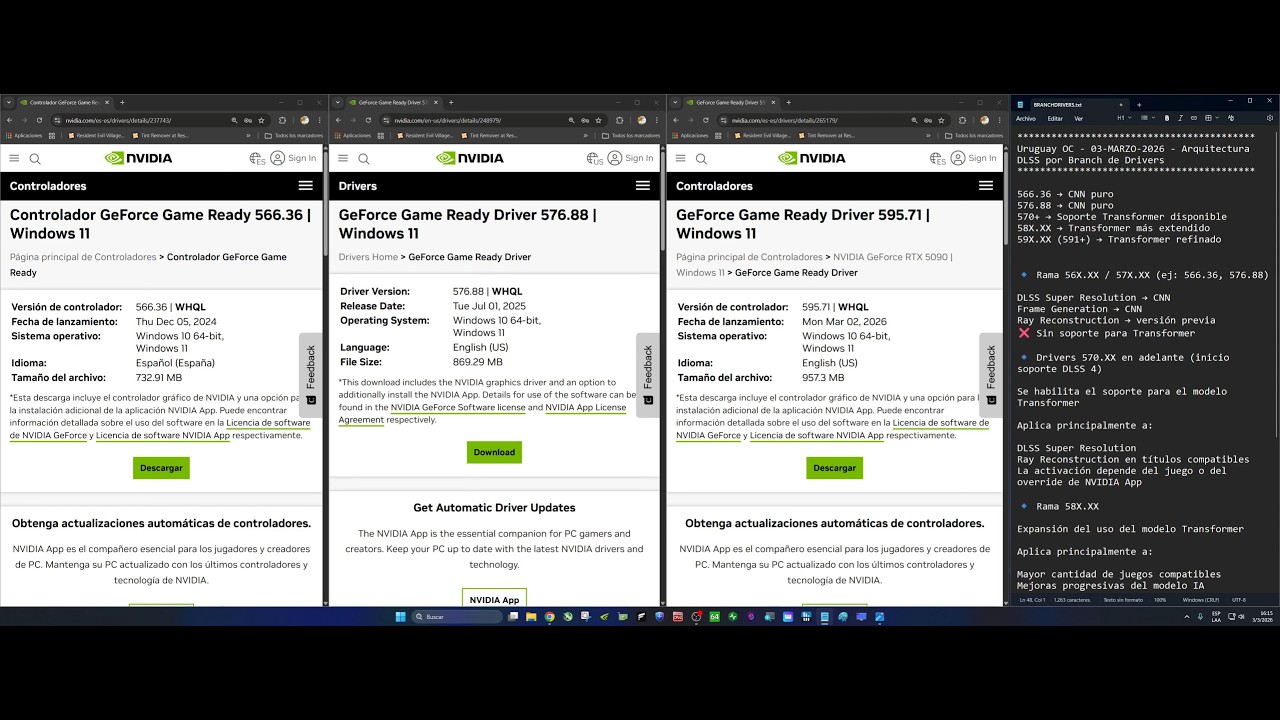Open table dropdown in Notepad toolbar
Viewport: 1280px width, 720px height.
(x=1212, y=118)
